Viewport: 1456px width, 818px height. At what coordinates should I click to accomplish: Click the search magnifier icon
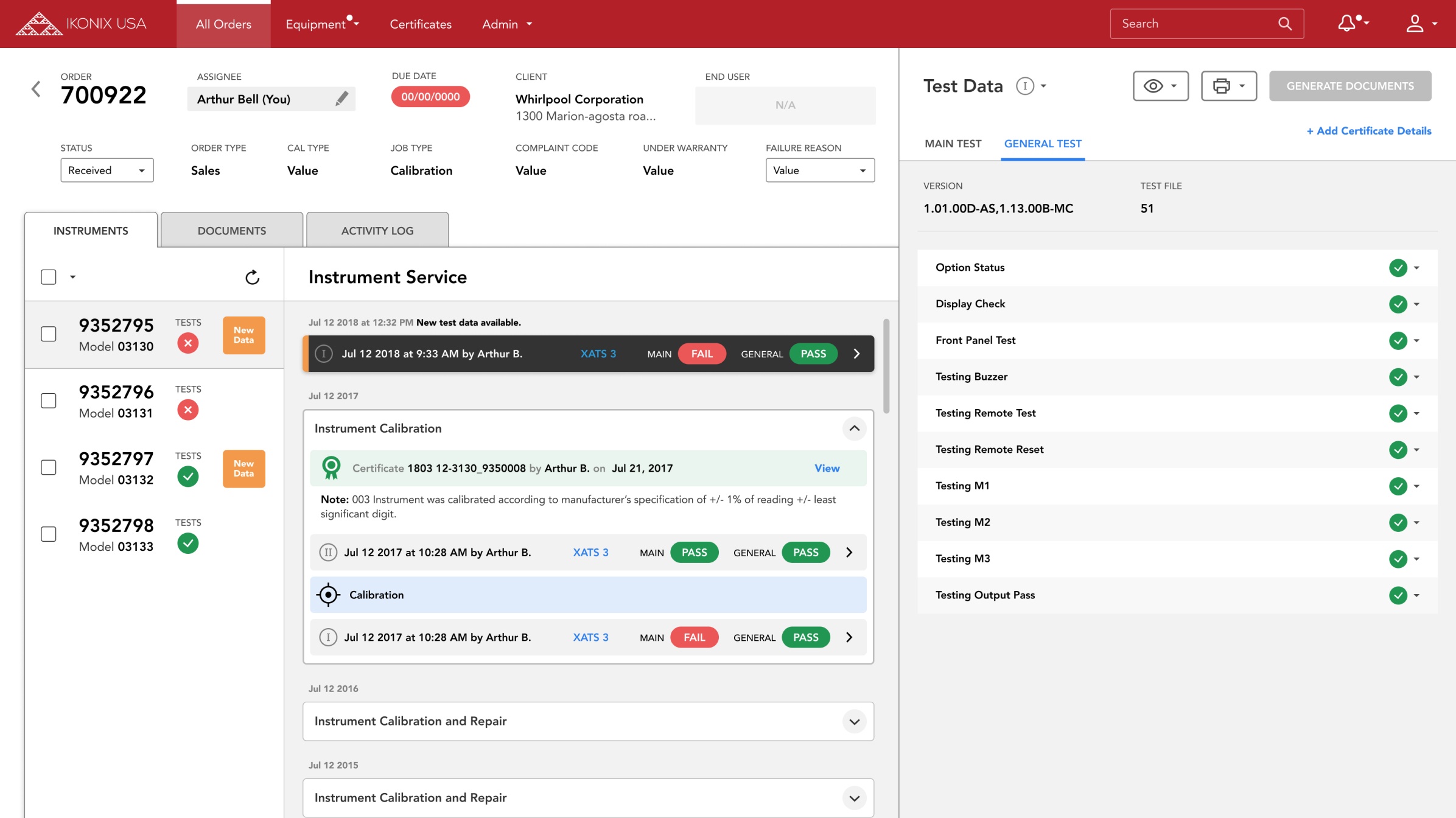click(x=1284, y=24)
